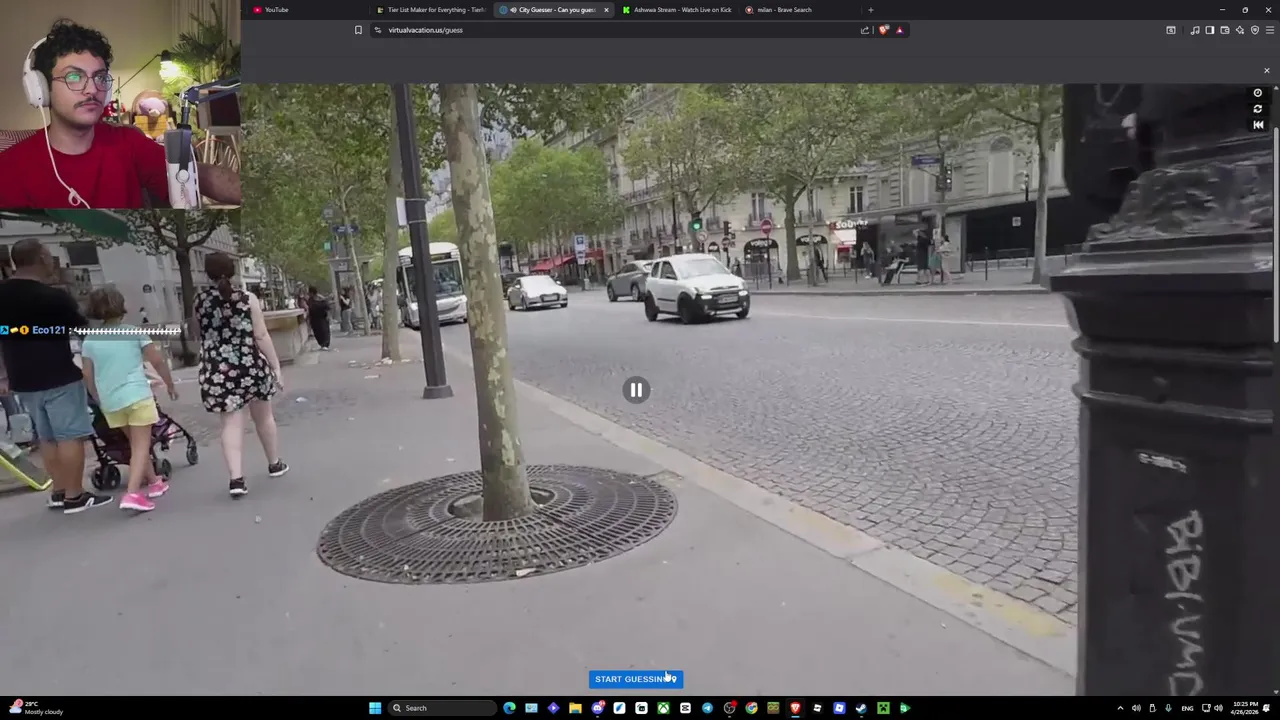Open OBS Studio from the taskbar

(x=730, y=708)
